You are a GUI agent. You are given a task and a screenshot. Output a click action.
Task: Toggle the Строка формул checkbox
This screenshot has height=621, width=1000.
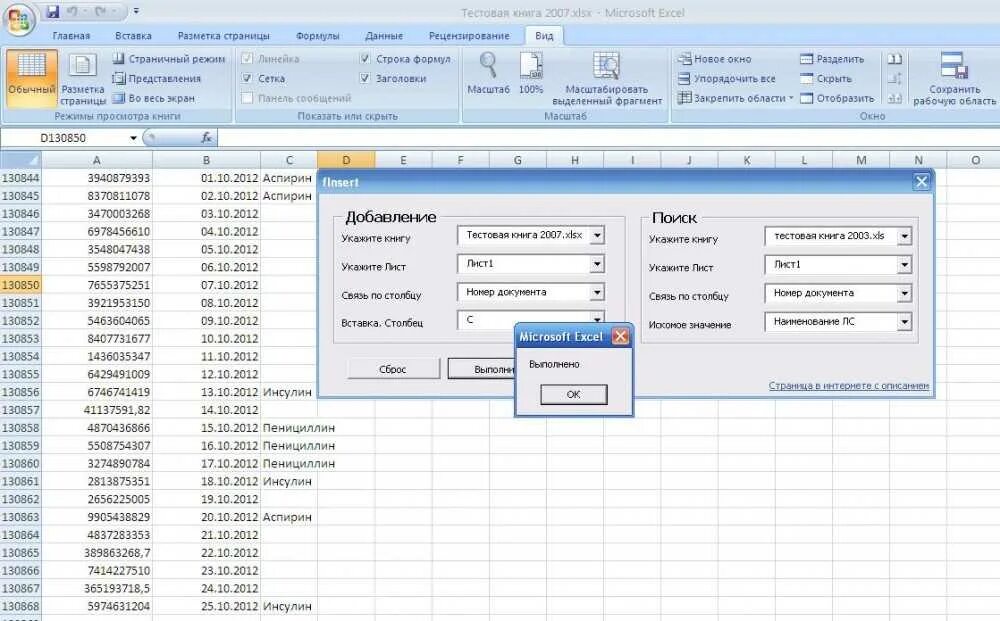(365, 59)
